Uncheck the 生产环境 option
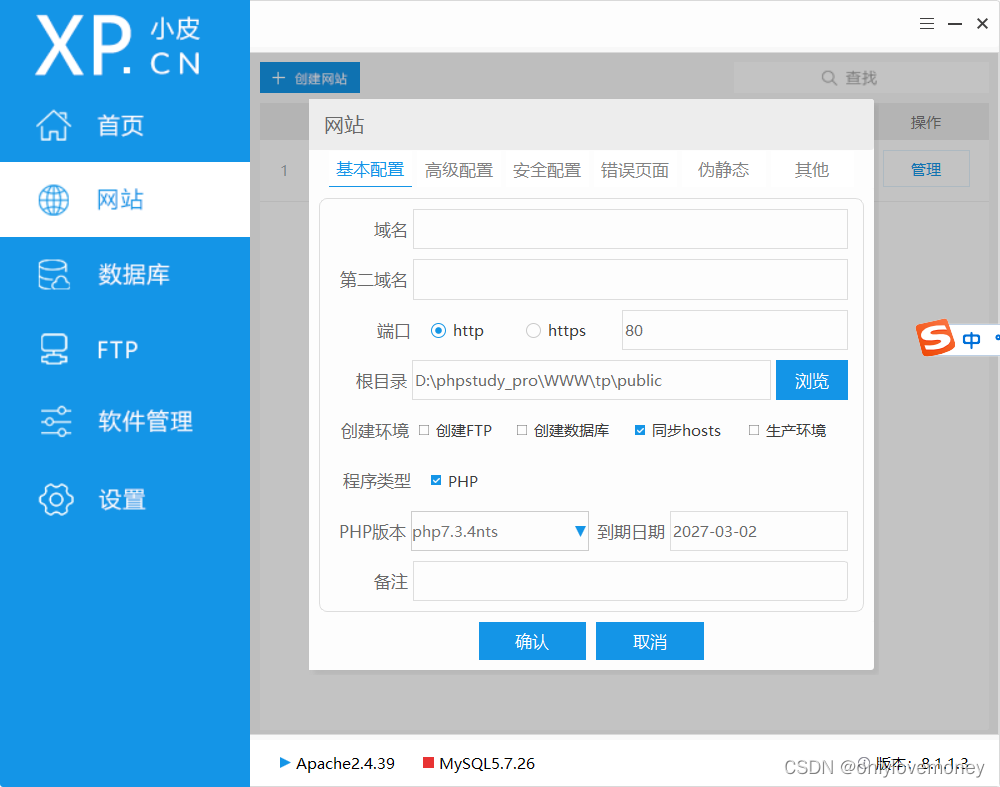The width and height of the screenshot is (1000, 787). pos(753,430)
